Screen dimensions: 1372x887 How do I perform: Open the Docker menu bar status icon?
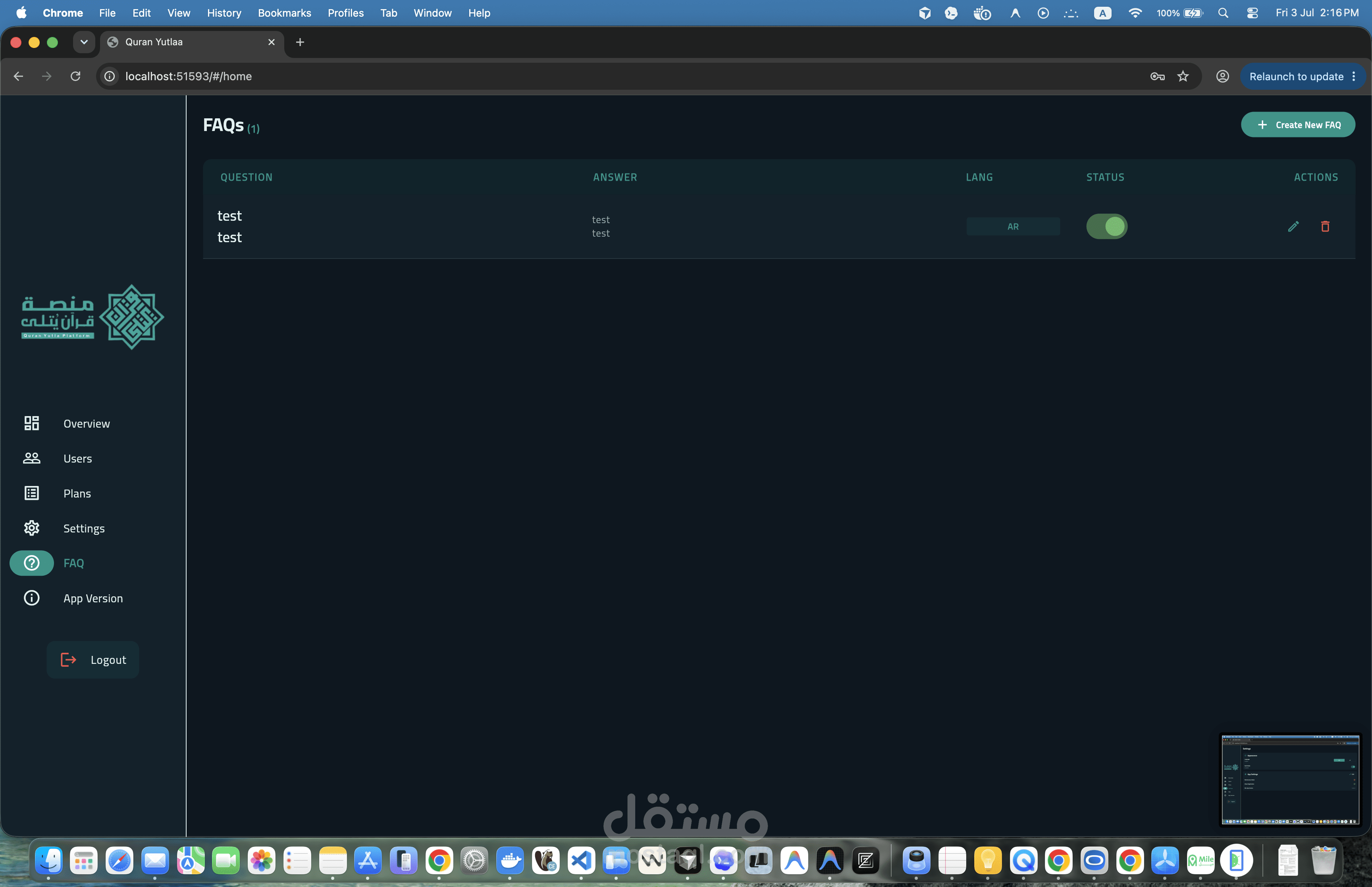(x=982, y=13)
